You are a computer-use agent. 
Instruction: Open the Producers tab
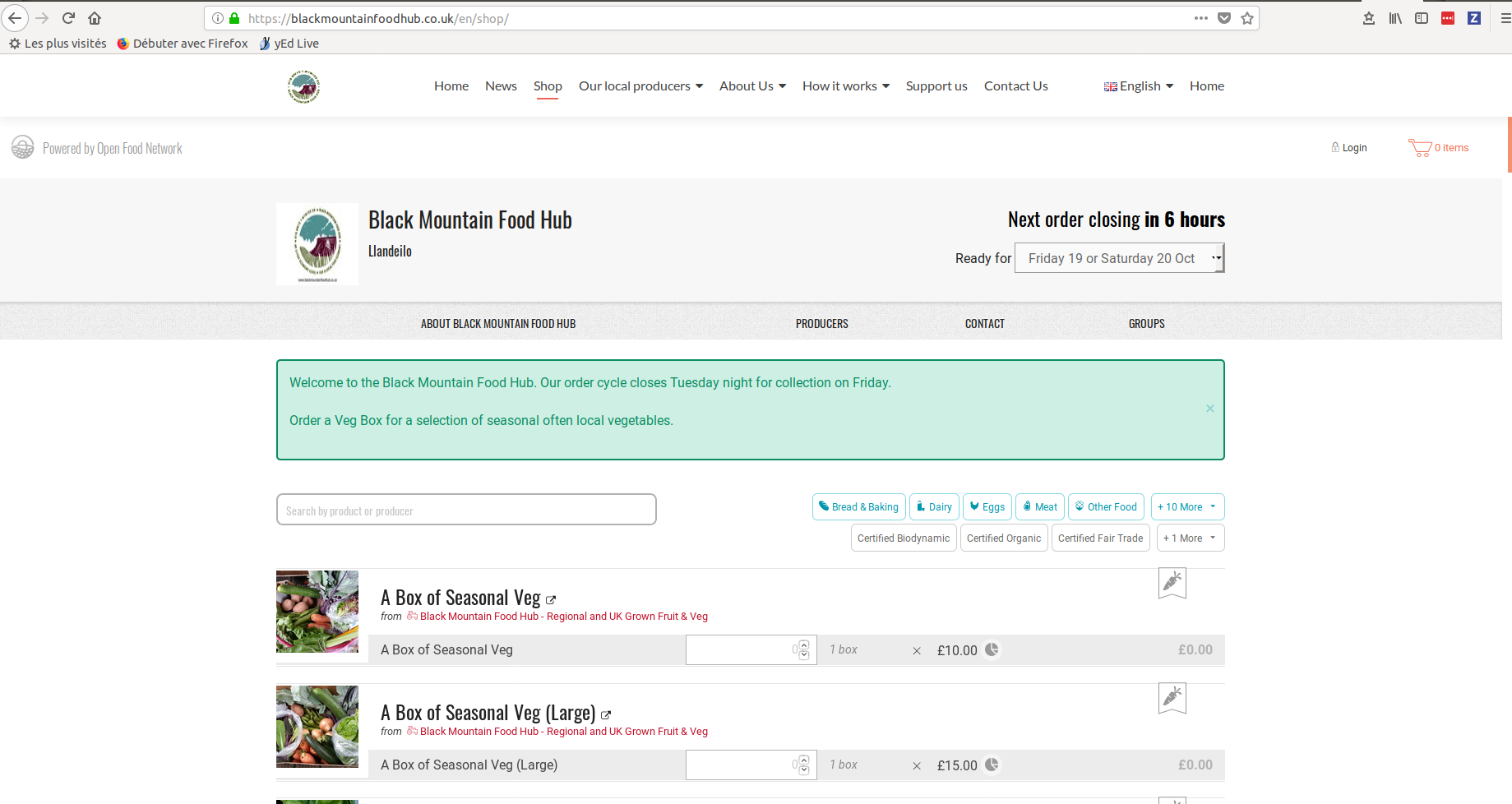tap(821, 324)
